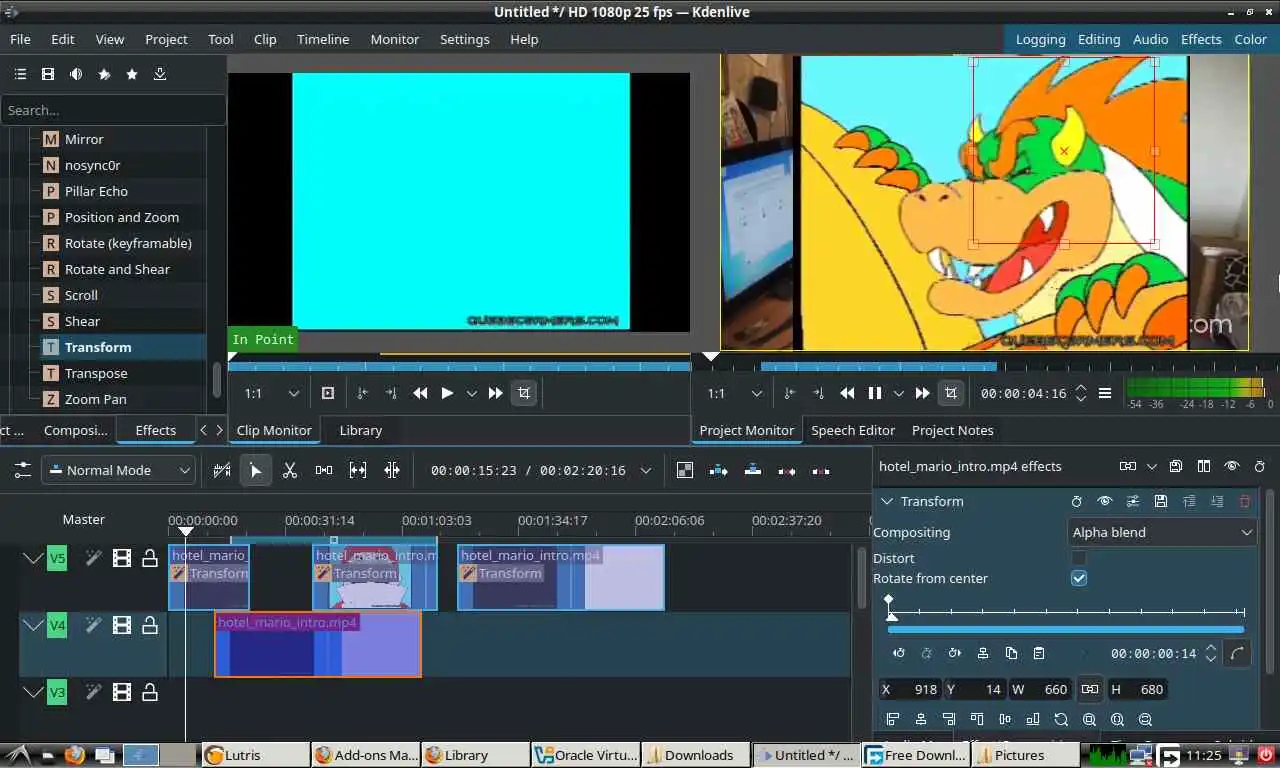Open the Normal Mode dropdown
The width and height of the screenshot is (1280, 768).
tap(118, 470)
